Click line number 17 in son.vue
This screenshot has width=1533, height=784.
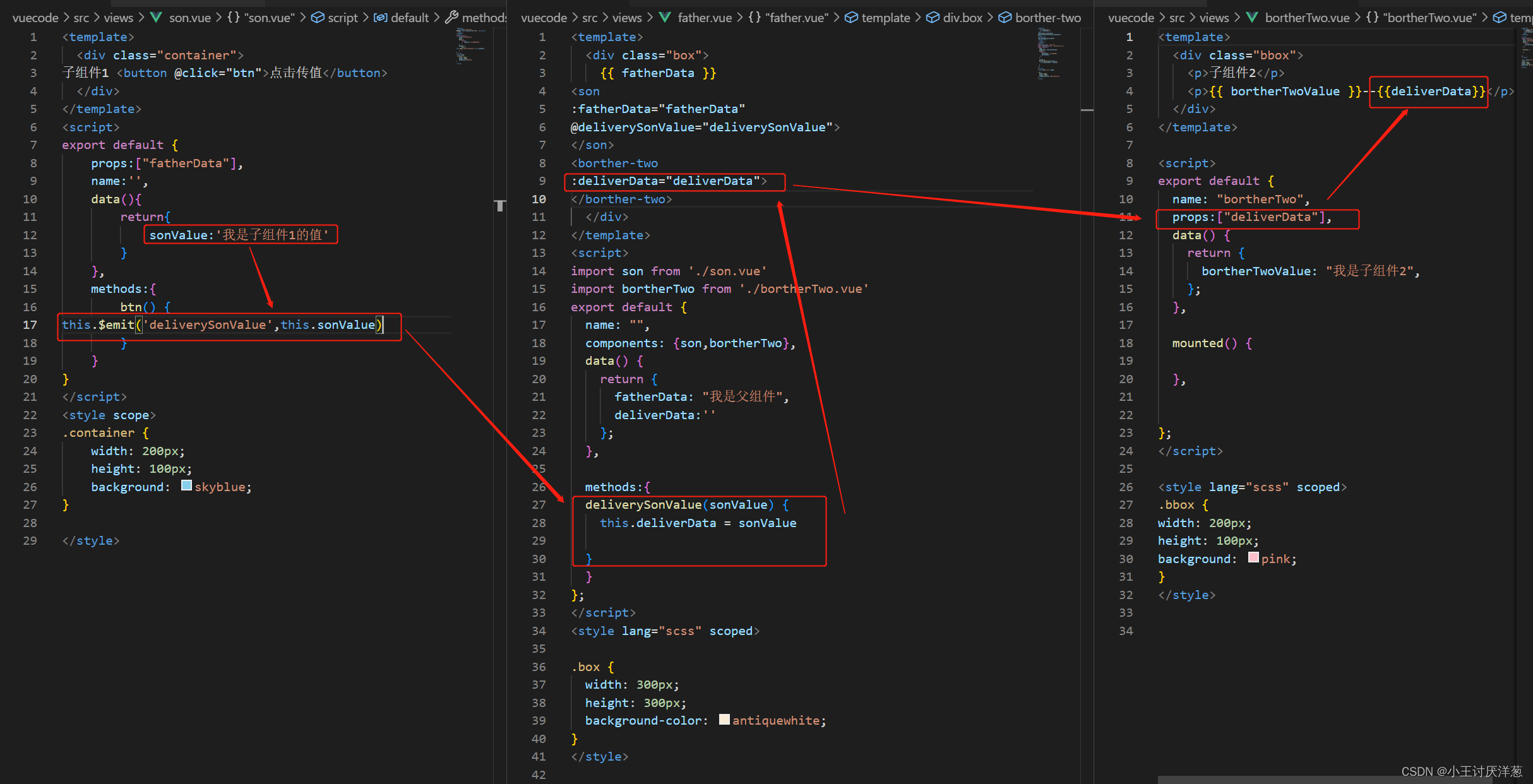point(30,325)
